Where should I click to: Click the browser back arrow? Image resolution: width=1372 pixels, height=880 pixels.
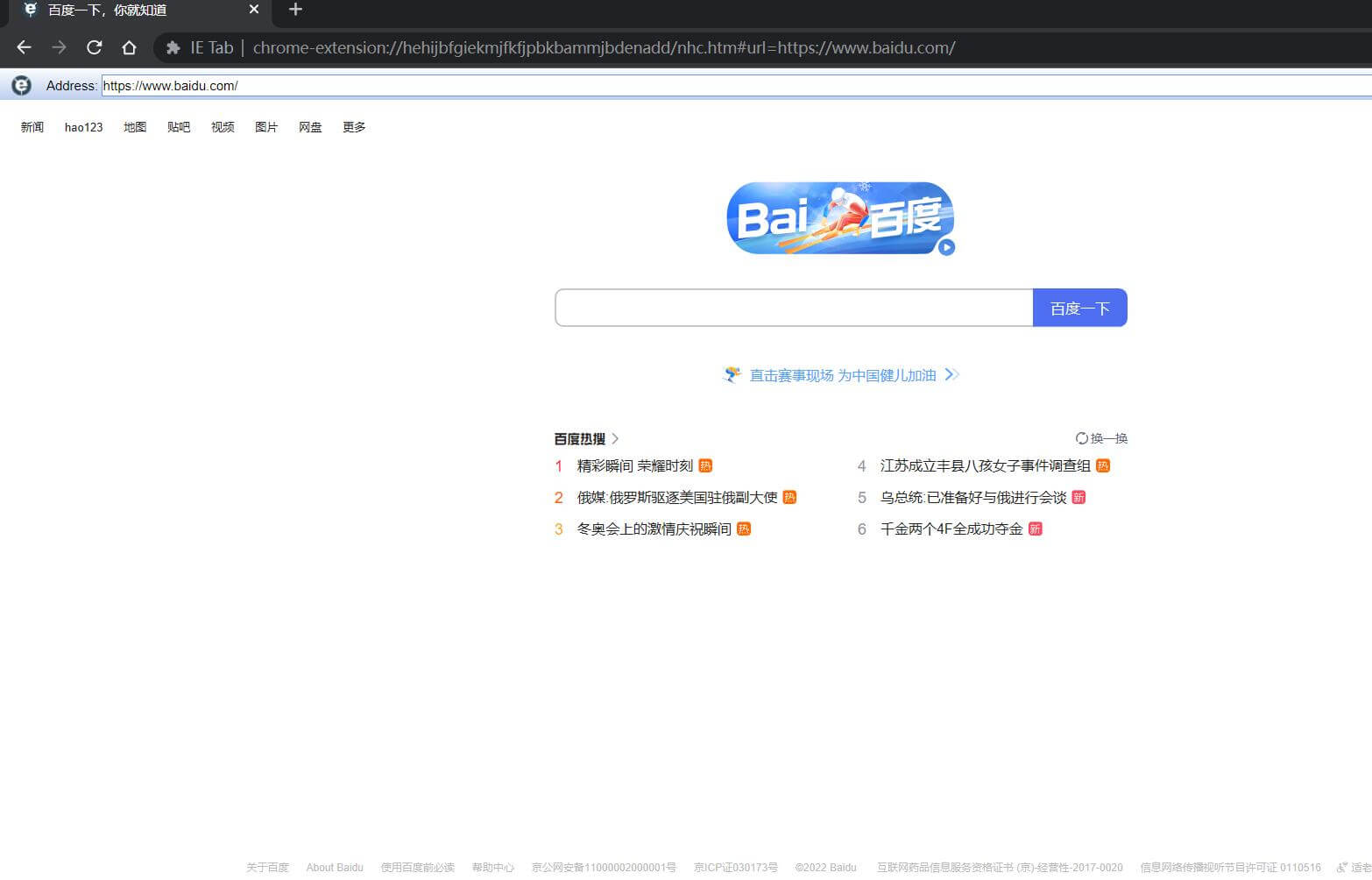[x=23, y=47]
